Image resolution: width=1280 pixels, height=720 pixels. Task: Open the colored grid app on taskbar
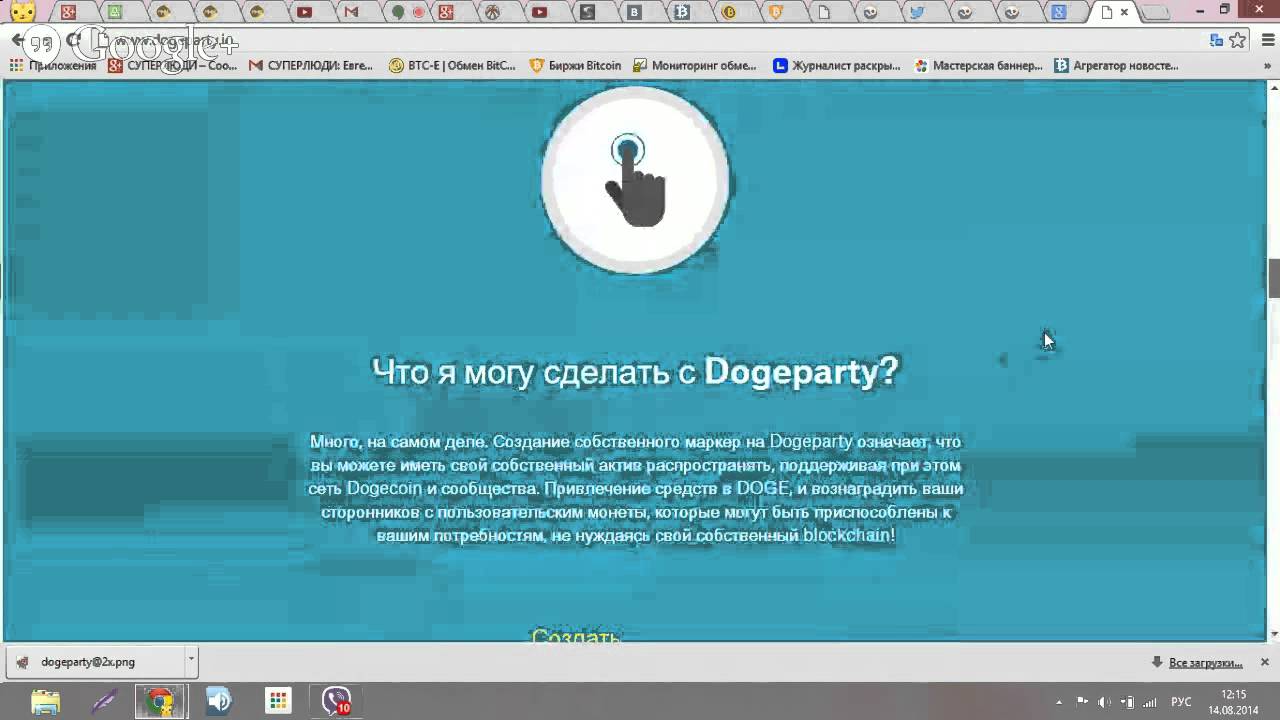click(278, 701)
